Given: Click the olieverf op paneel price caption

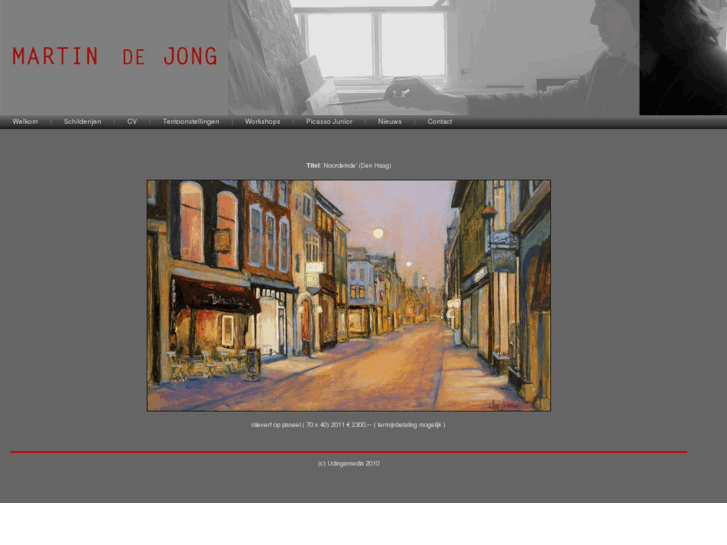Looking at the screenshot, I should pyautogui.click(x=348, y=425).
